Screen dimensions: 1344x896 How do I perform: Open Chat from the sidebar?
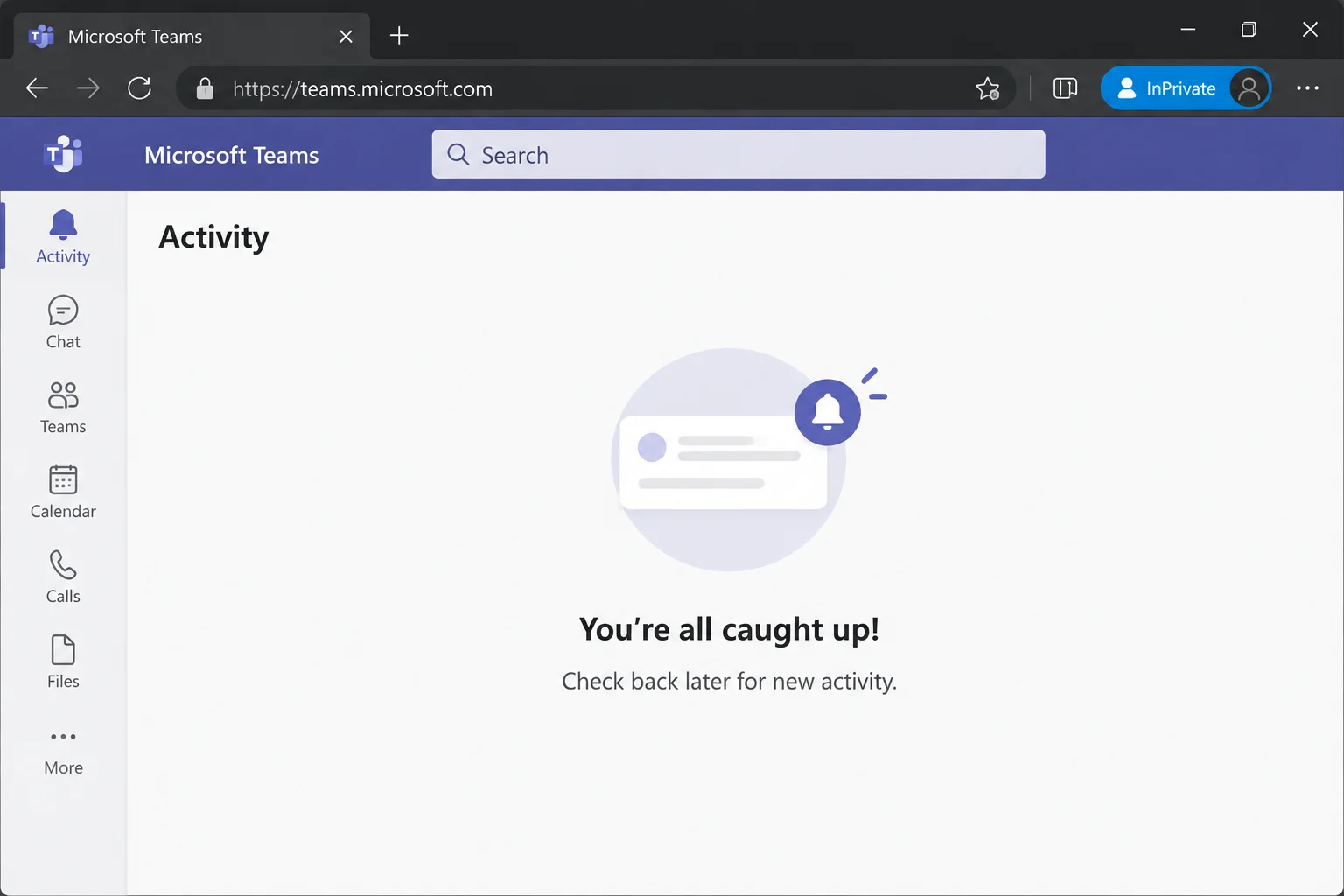(63, 322)
